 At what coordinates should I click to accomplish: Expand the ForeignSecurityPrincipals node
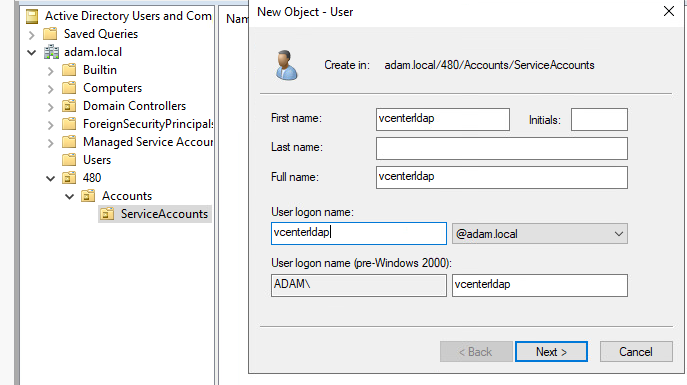[x=50, y=125]
